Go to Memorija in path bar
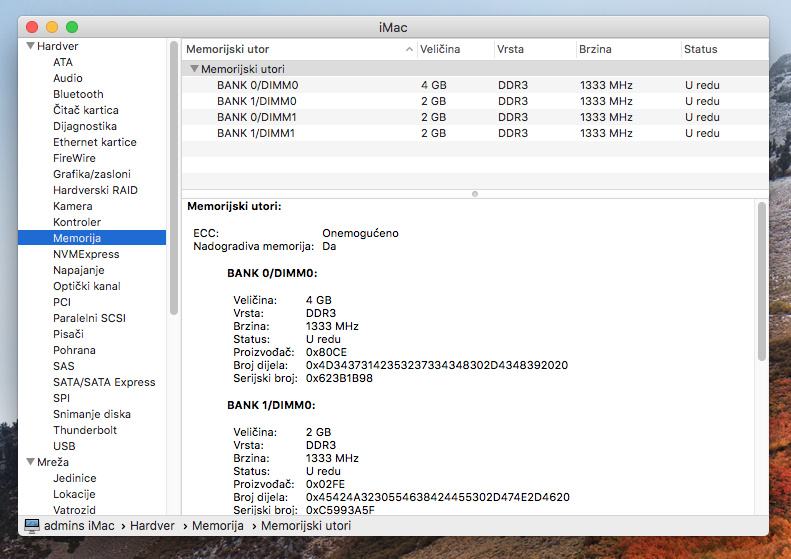791x559 pixels. (218, 526)
